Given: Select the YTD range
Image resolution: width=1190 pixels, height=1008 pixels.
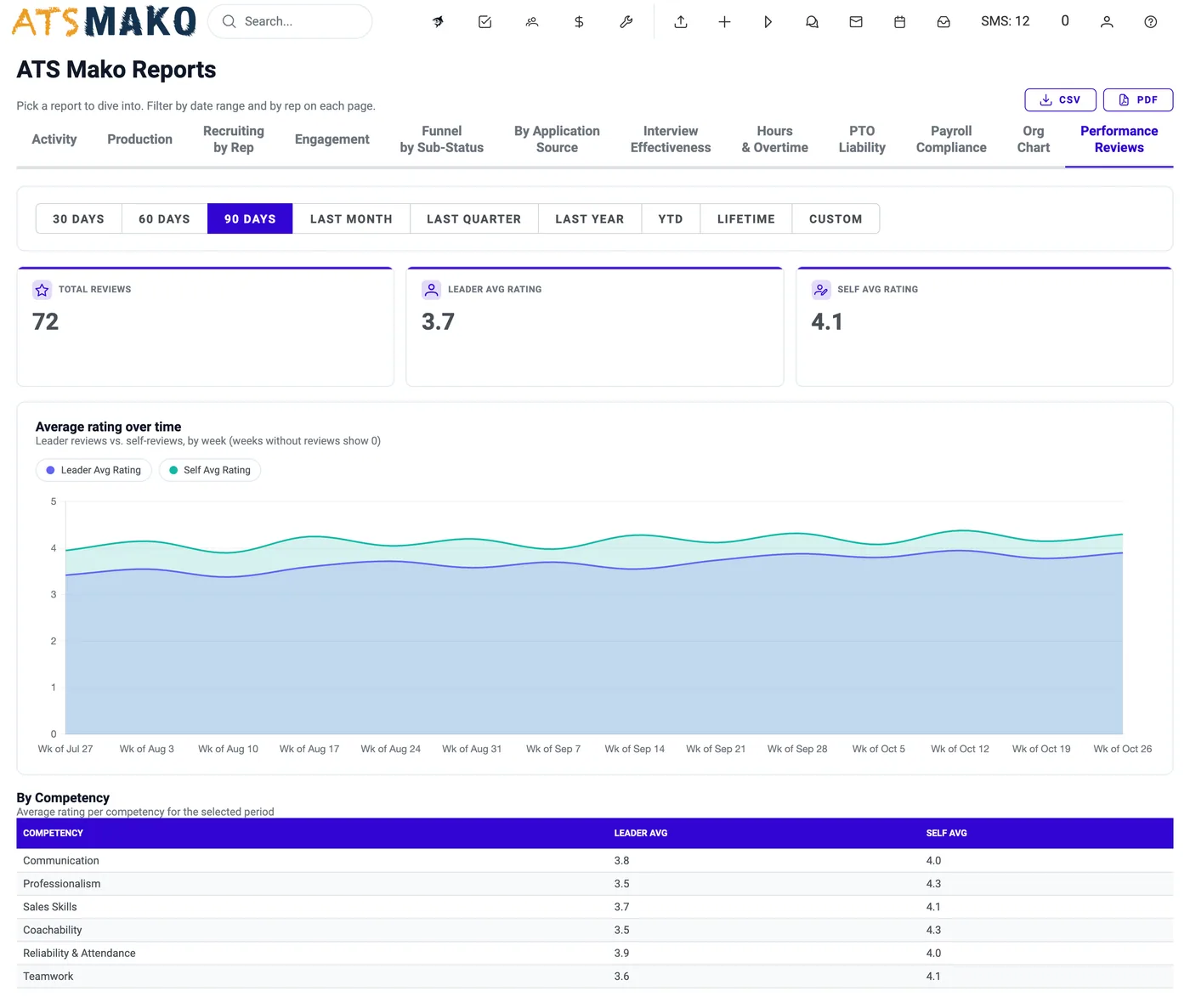Looking at the screenshot, I should (671, 218).
